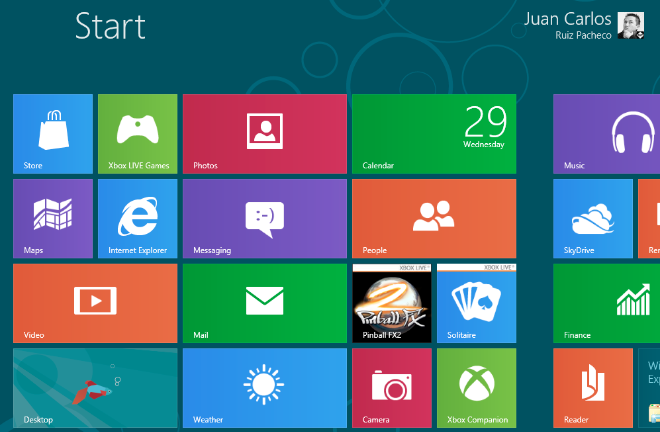Launch the Xbox Companion tile
Screen dimensions: 660x432
476,388
